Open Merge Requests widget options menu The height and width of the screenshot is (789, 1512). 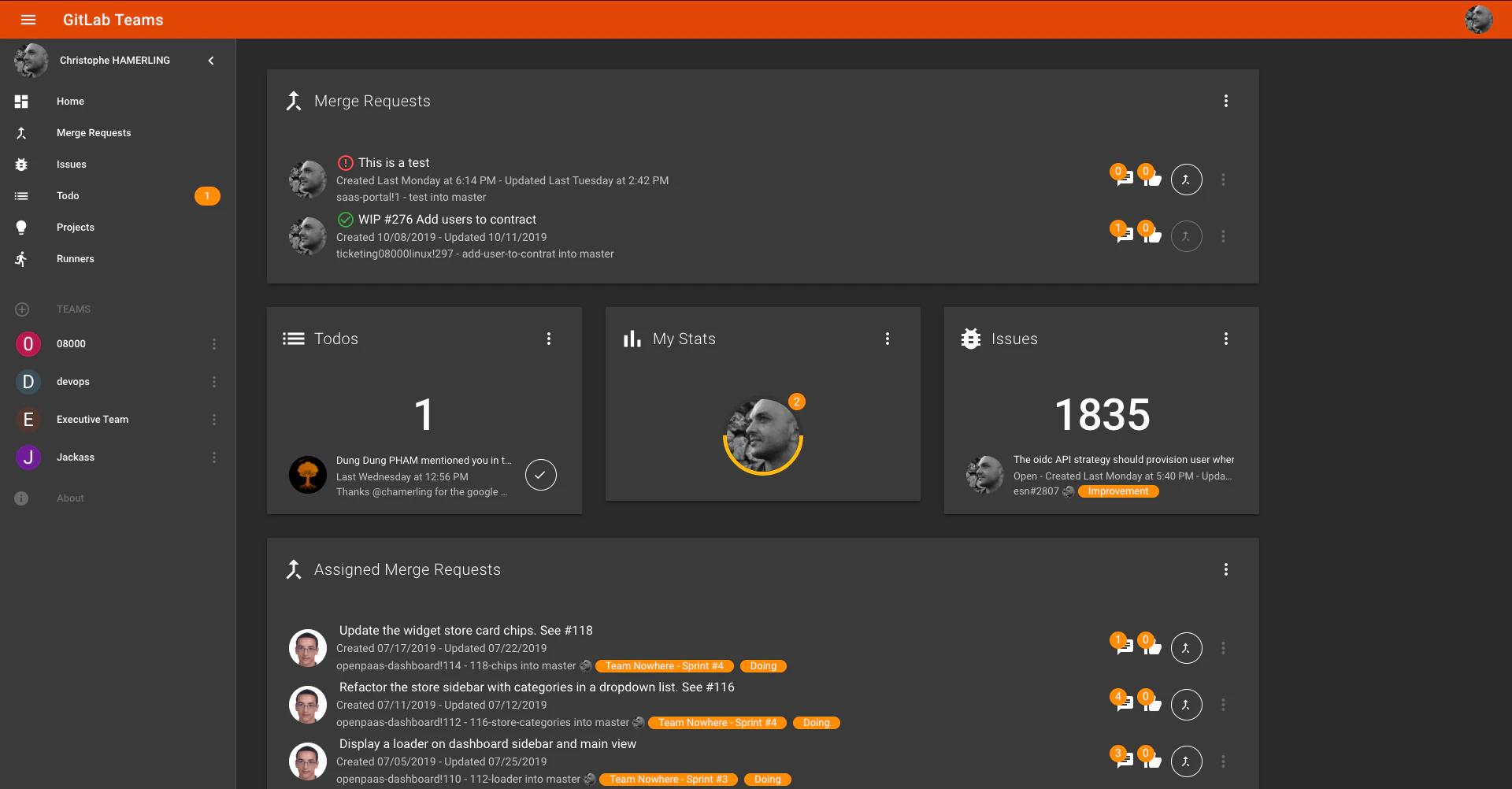coord(1225,101)
